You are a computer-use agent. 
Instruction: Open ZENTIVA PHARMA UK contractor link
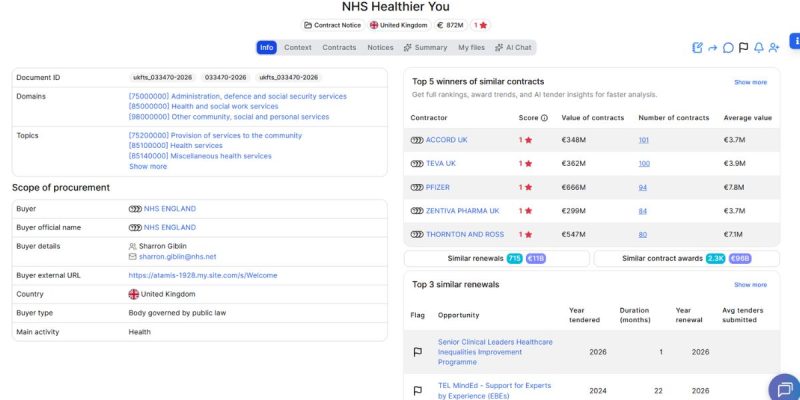[x=462, y=211]
